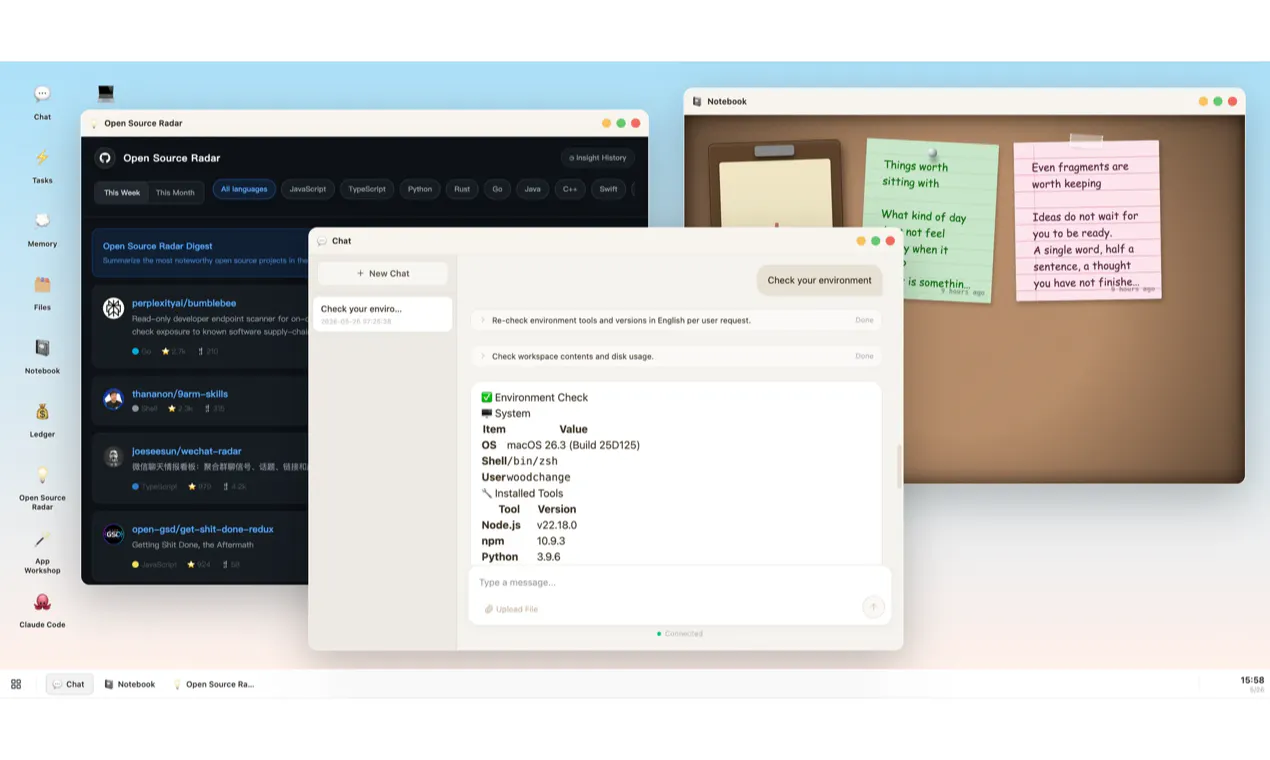Select the All languages filter chip
1270x760 pixels.
(244, 189)
